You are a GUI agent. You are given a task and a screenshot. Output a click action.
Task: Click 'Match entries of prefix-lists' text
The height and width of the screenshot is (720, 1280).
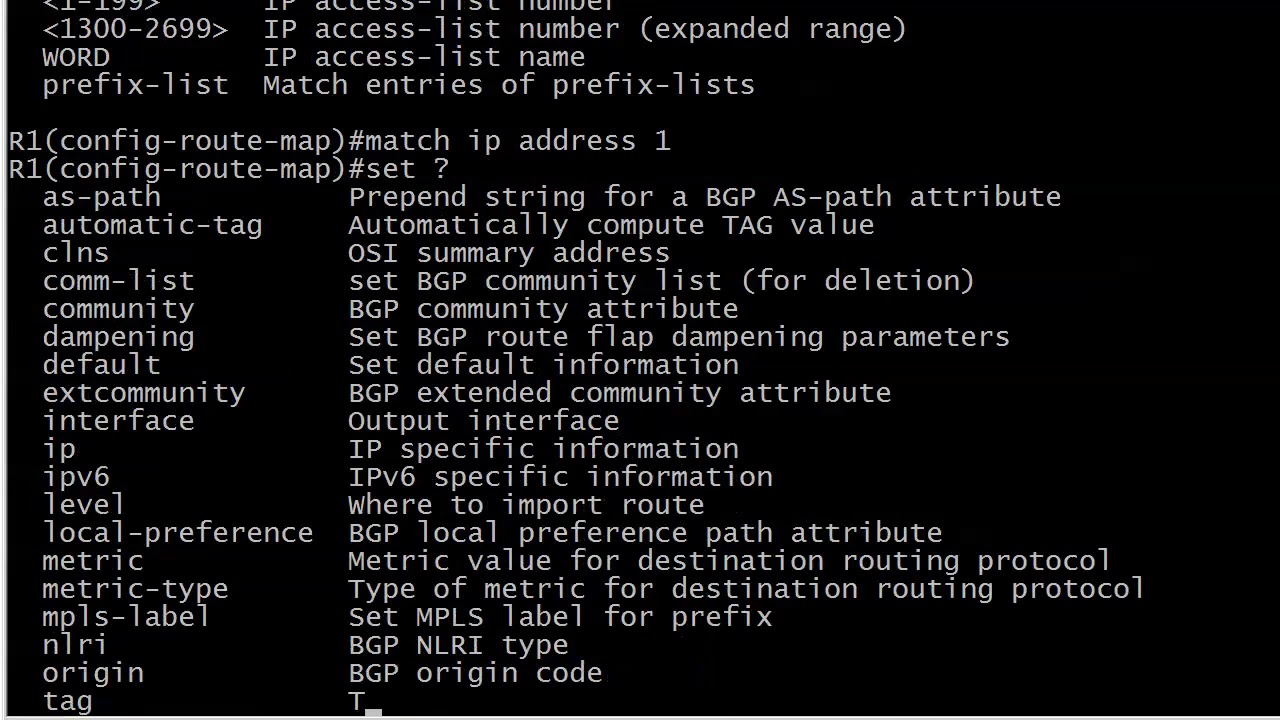pos(509,85)
